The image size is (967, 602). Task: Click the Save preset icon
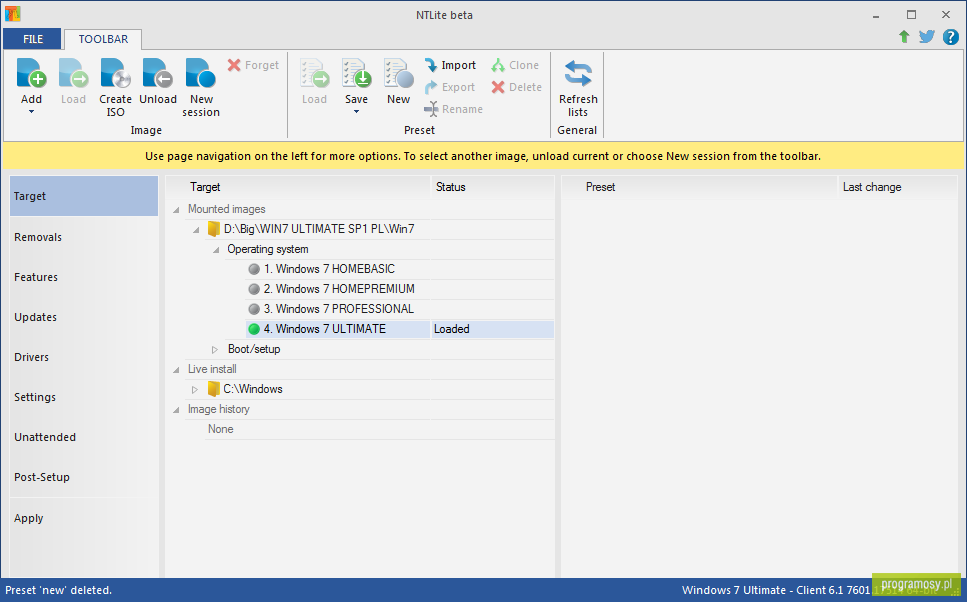[356, 73]
